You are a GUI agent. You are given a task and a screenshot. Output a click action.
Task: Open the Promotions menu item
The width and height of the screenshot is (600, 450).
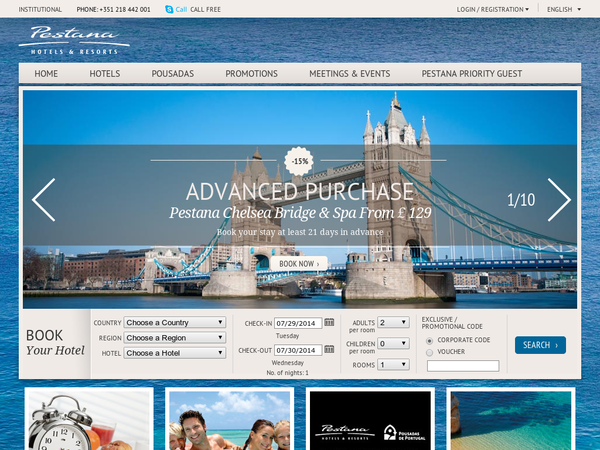point(251,73)
